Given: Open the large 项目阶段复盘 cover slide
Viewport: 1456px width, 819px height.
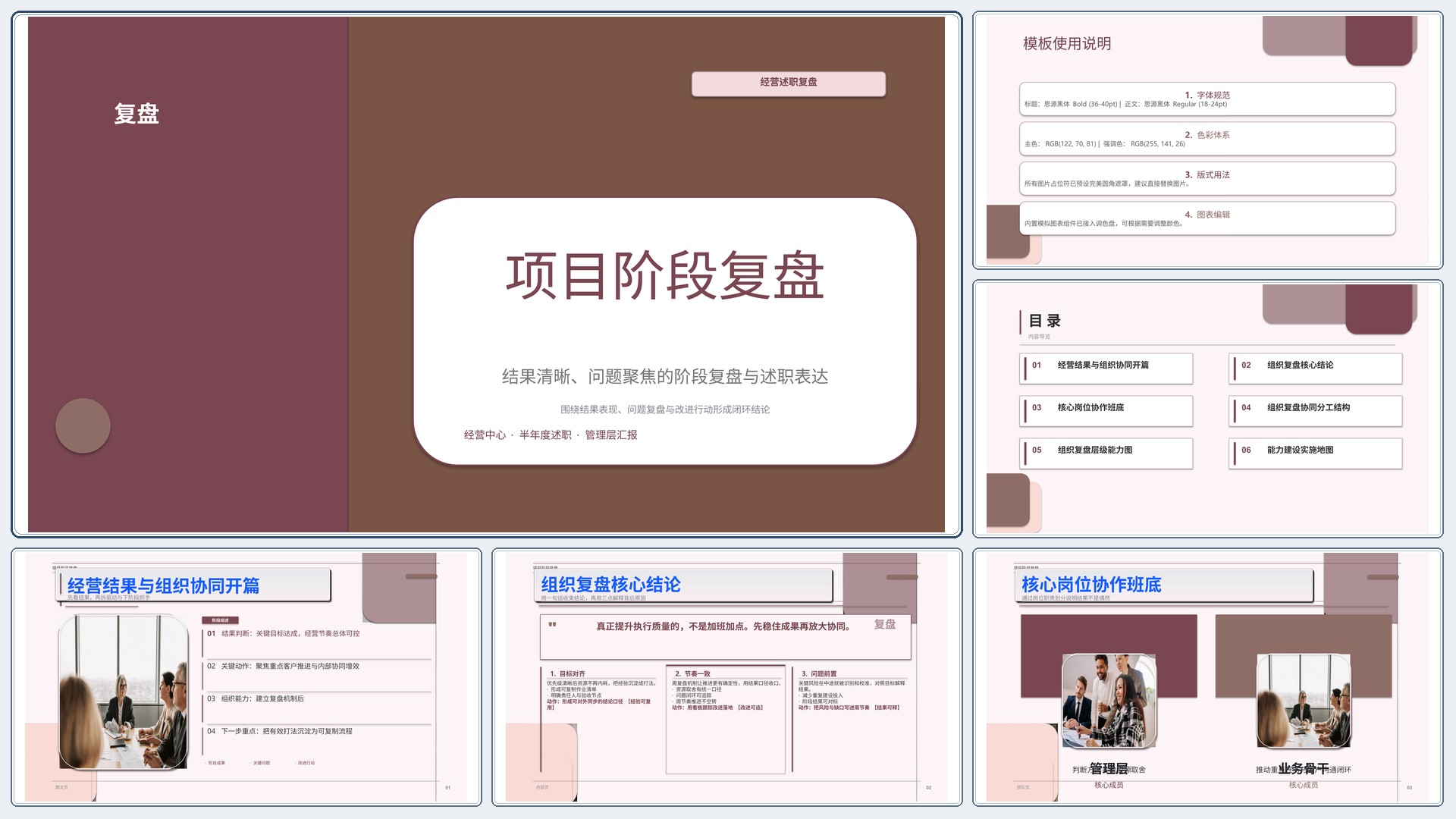Looking at the screenshot, I should click(x=486, y=275).
